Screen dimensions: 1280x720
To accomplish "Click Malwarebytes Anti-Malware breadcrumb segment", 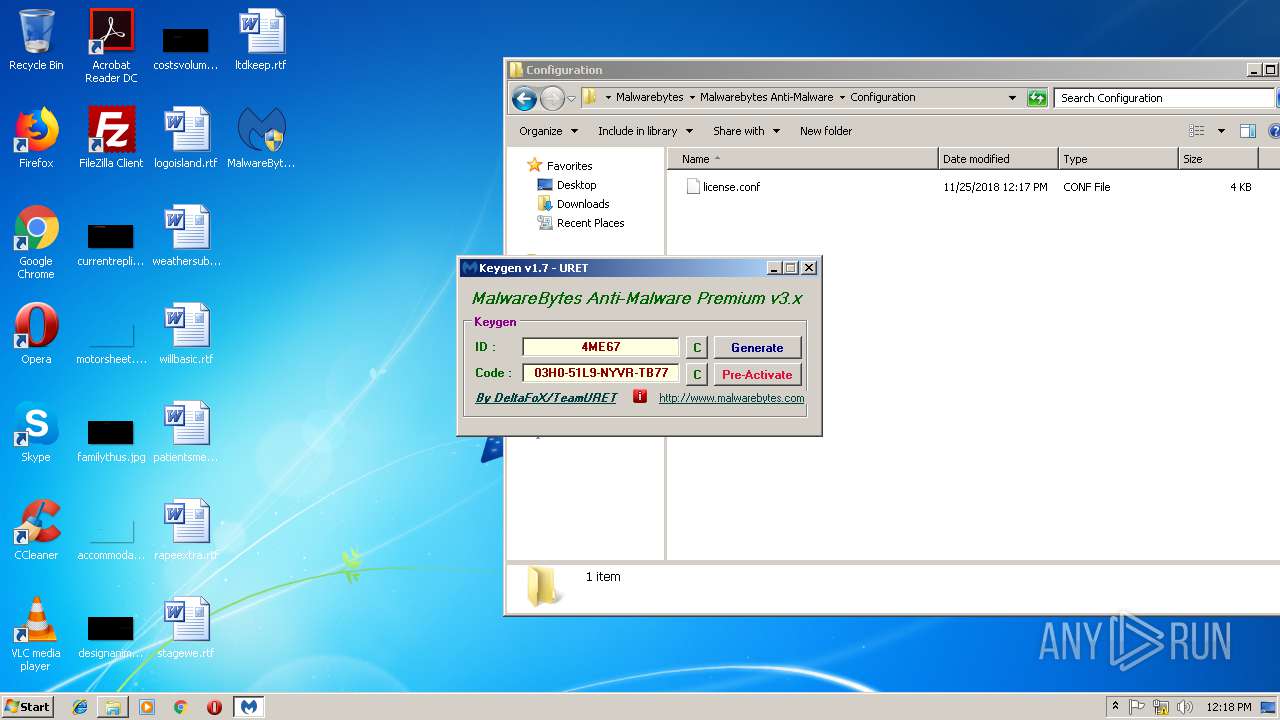I will click(766, 98).
